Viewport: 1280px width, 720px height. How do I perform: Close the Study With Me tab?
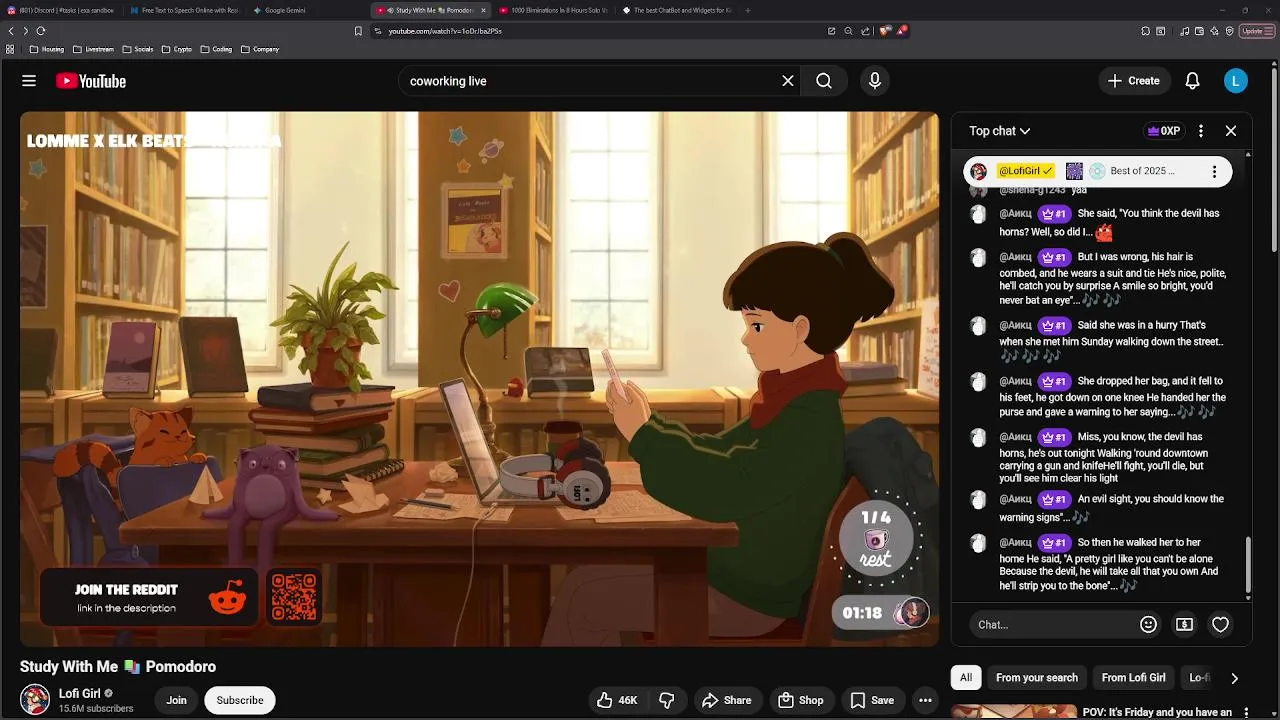click(x=483, y=10)
